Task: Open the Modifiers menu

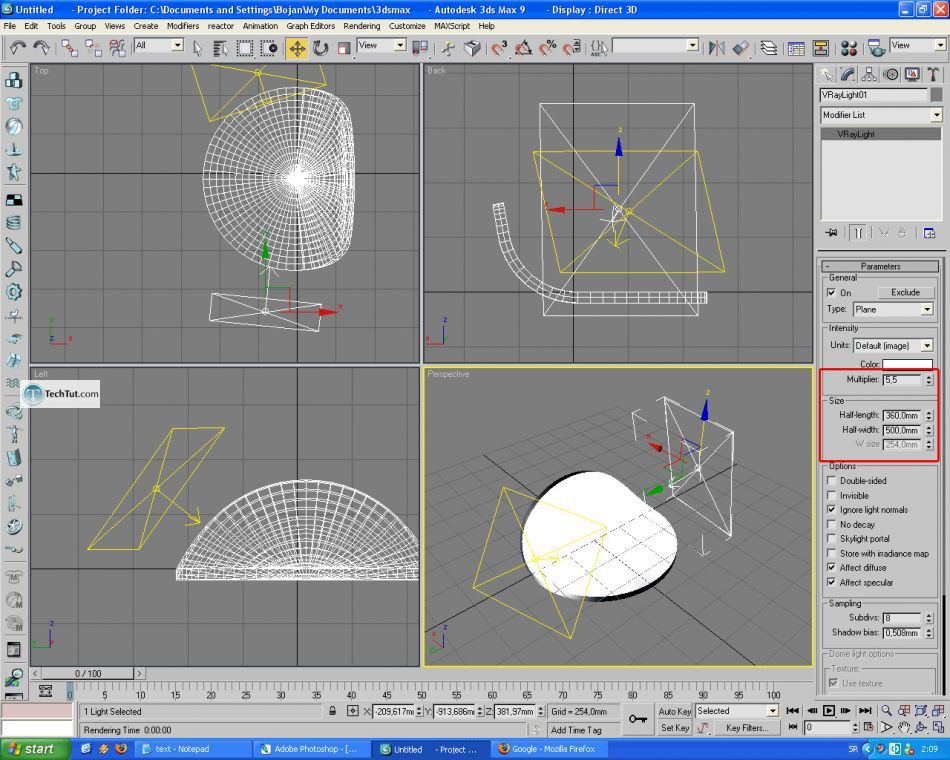Action: point(182,26)
